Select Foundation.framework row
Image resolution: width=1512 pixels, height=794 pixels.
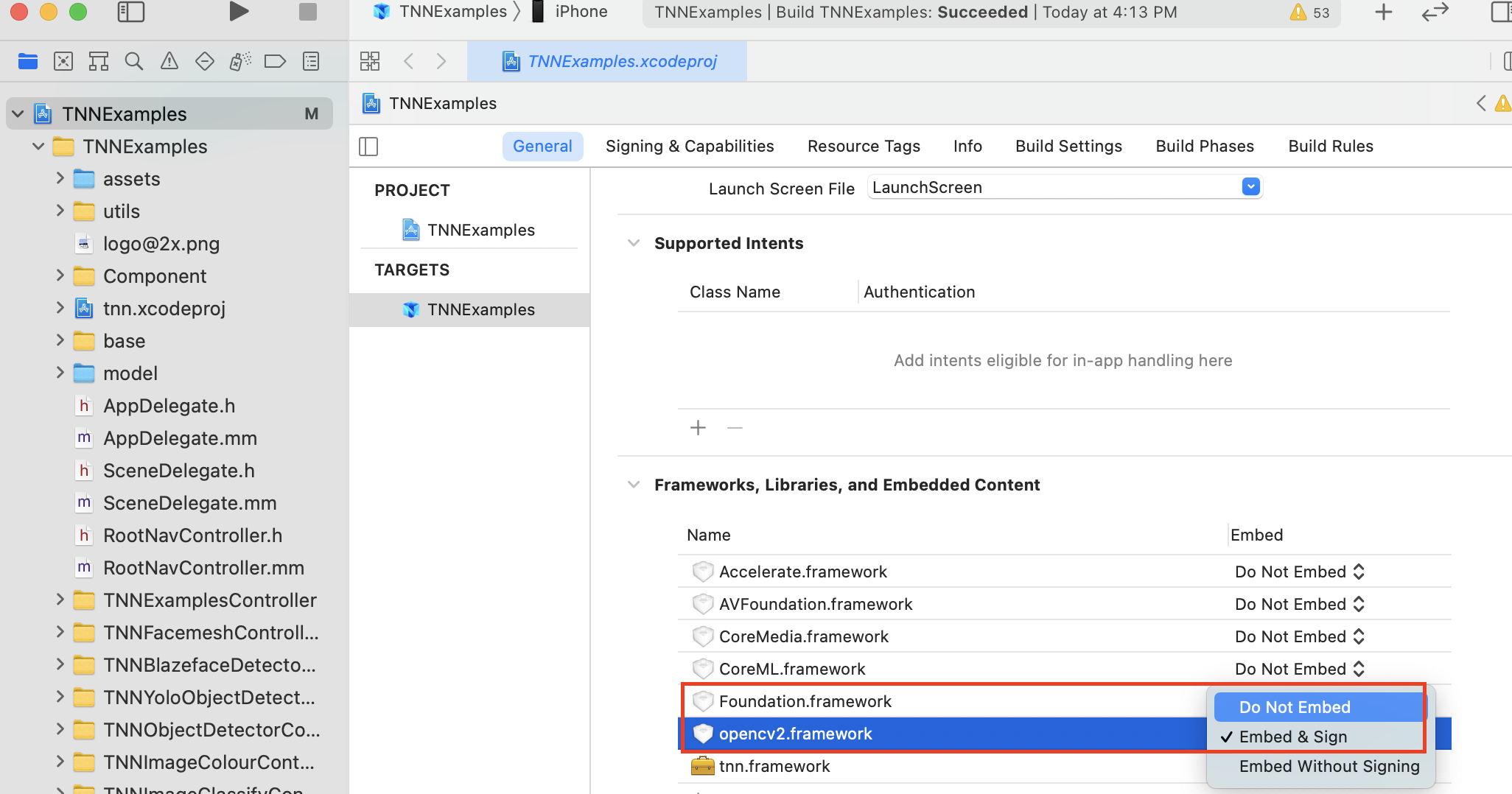pyautogui.click(x=943, y=701)
